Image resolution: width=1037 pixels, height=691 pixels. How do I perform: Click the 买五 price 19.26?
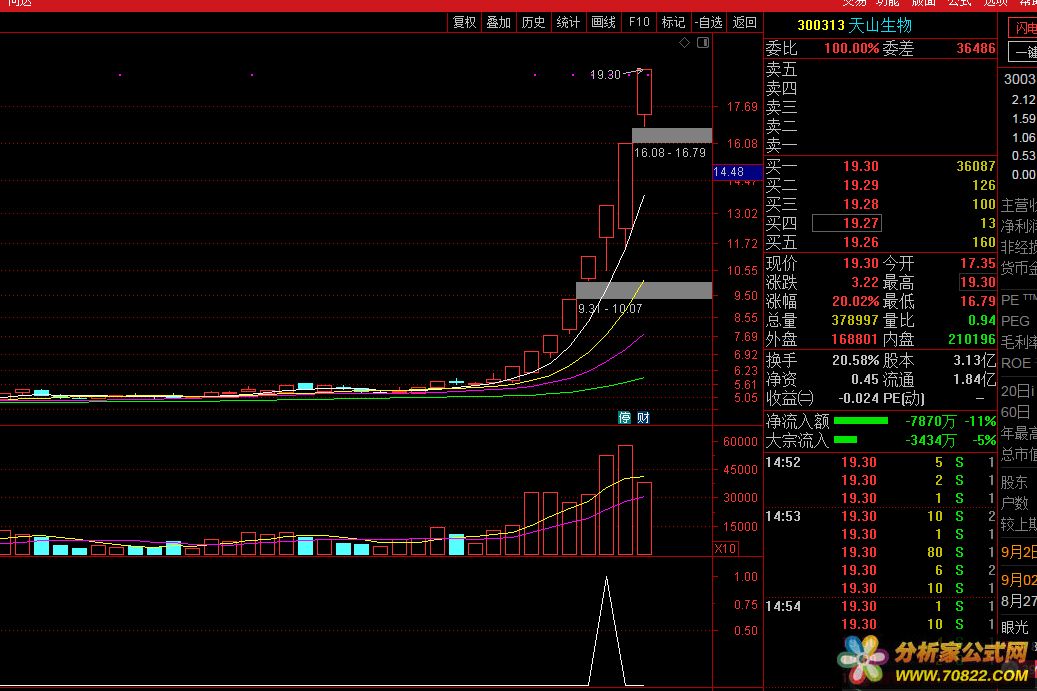(x=860, y=243)
